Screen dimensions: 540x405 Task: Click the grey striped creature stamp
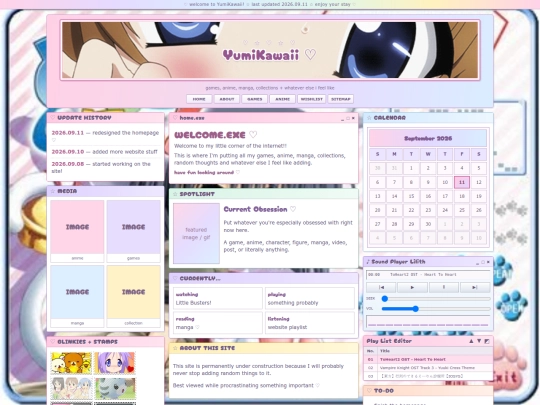[115, 388]
